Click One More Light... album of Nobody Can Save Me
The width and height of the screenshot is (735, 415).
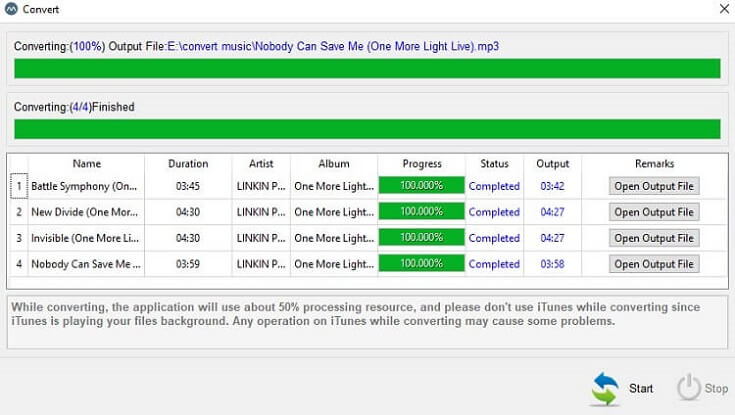coord(334,264)
